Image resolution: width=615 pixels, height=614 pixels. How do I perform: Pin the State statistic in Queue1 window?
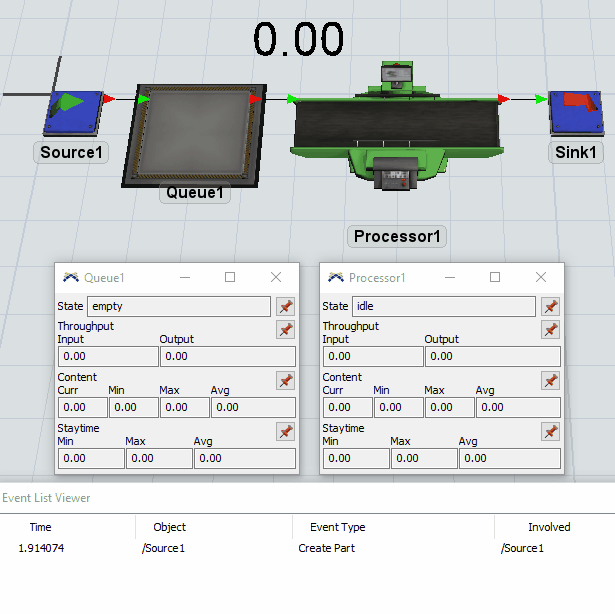tap(285, 306)
